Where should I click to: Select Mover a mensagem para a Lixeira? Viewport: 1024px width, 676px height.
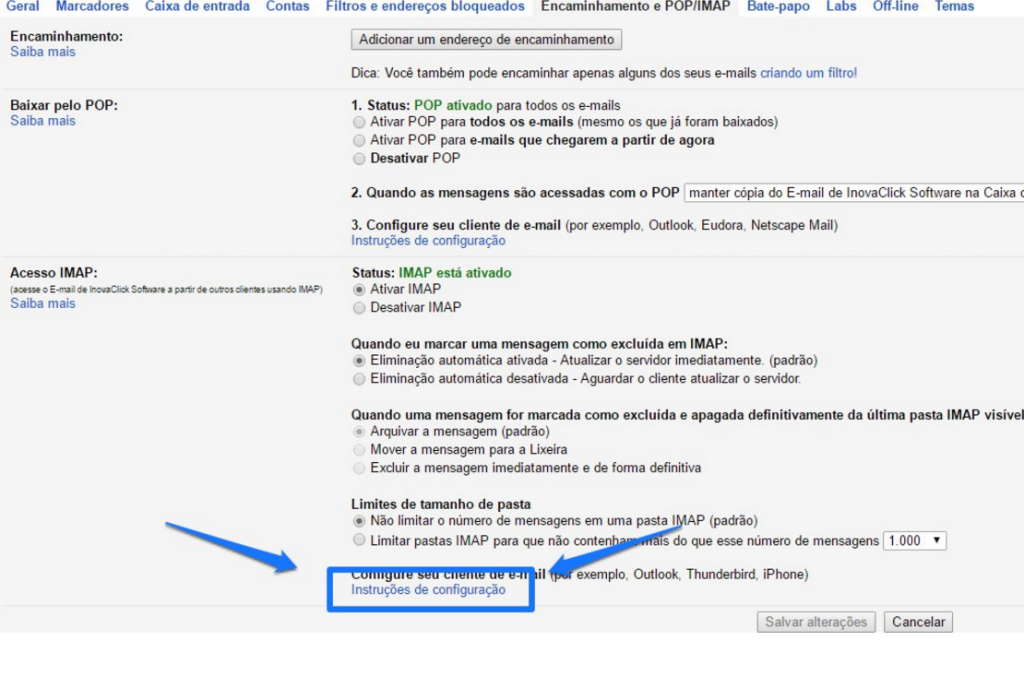[x=359, y=450]
